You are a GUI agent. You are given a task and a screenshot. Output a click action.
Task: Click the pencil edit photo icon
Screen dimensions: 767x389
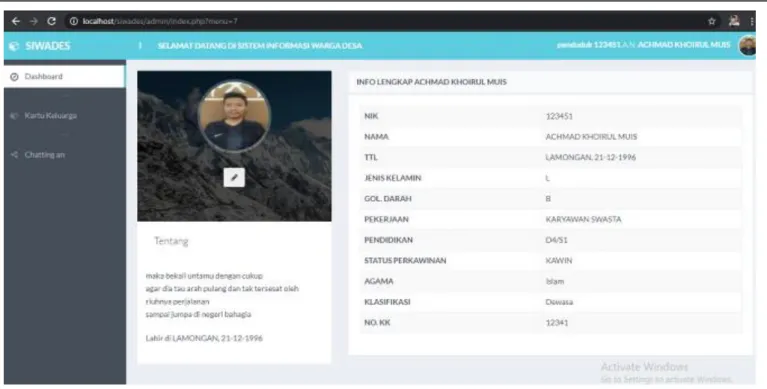[234, 177]
